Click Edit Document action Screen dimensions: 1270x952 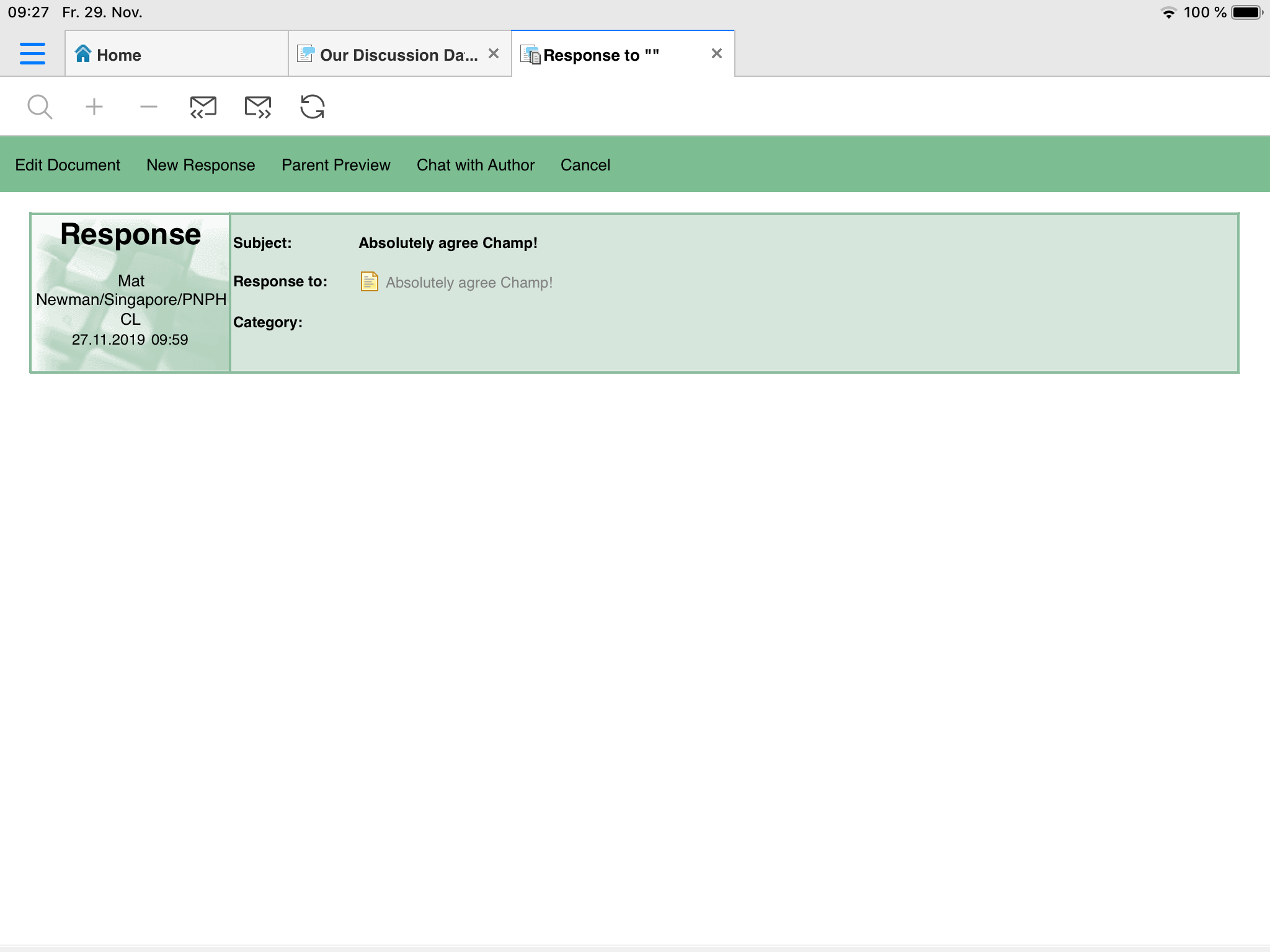point(68,165)
